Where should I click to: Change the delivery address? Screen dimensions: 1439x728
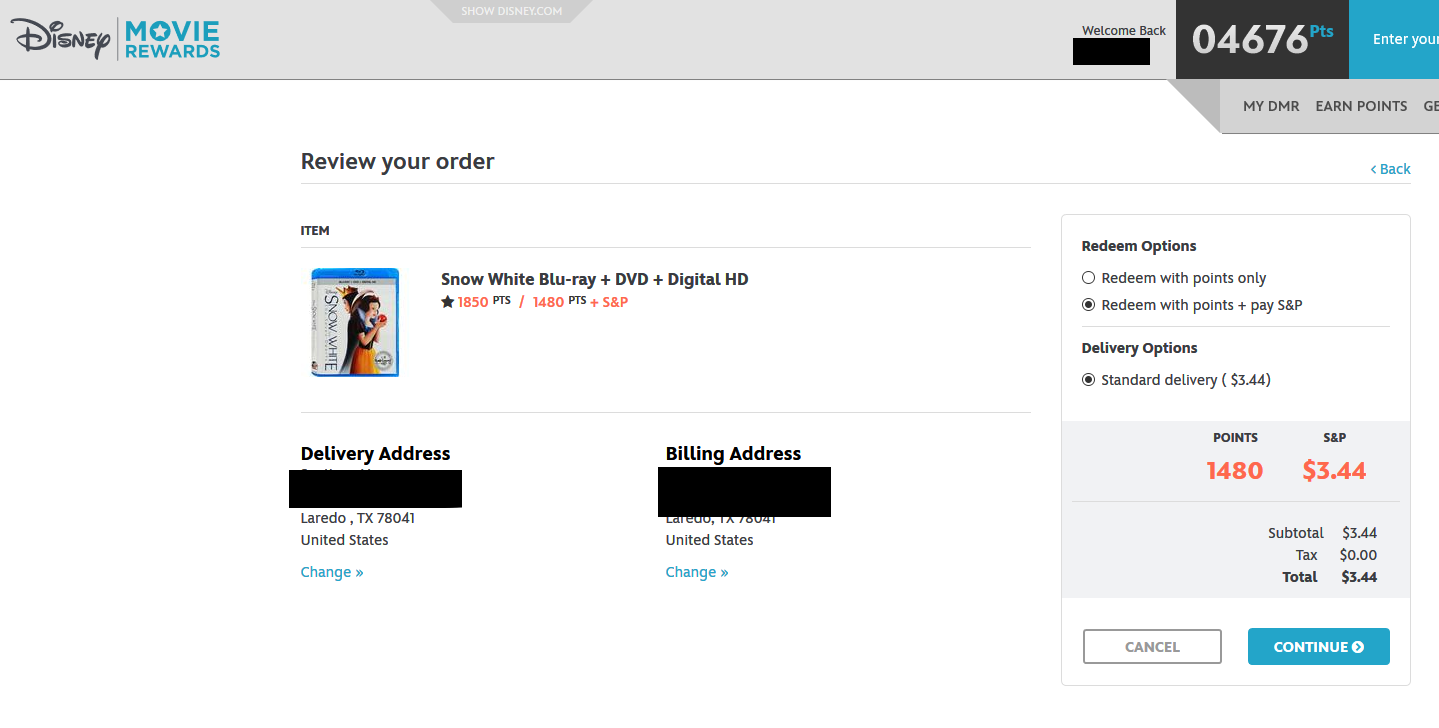pos(332,572)
